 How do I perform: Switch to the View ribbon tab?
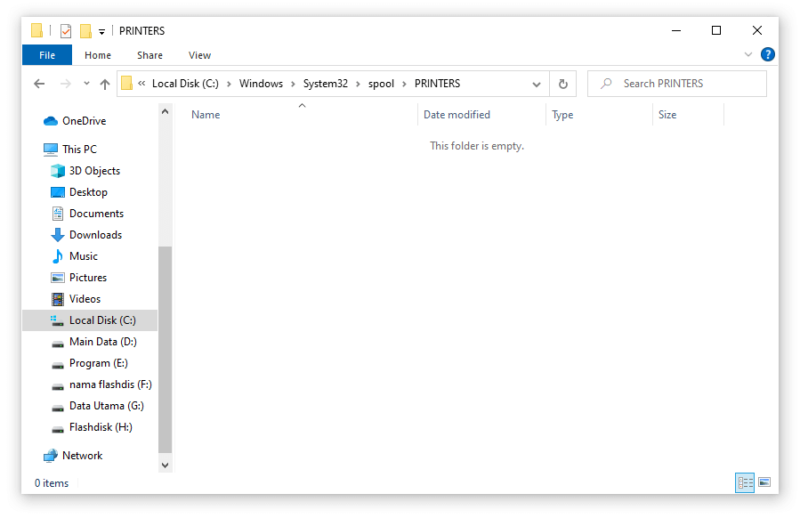pyautogui.click(x=199, y=55)
